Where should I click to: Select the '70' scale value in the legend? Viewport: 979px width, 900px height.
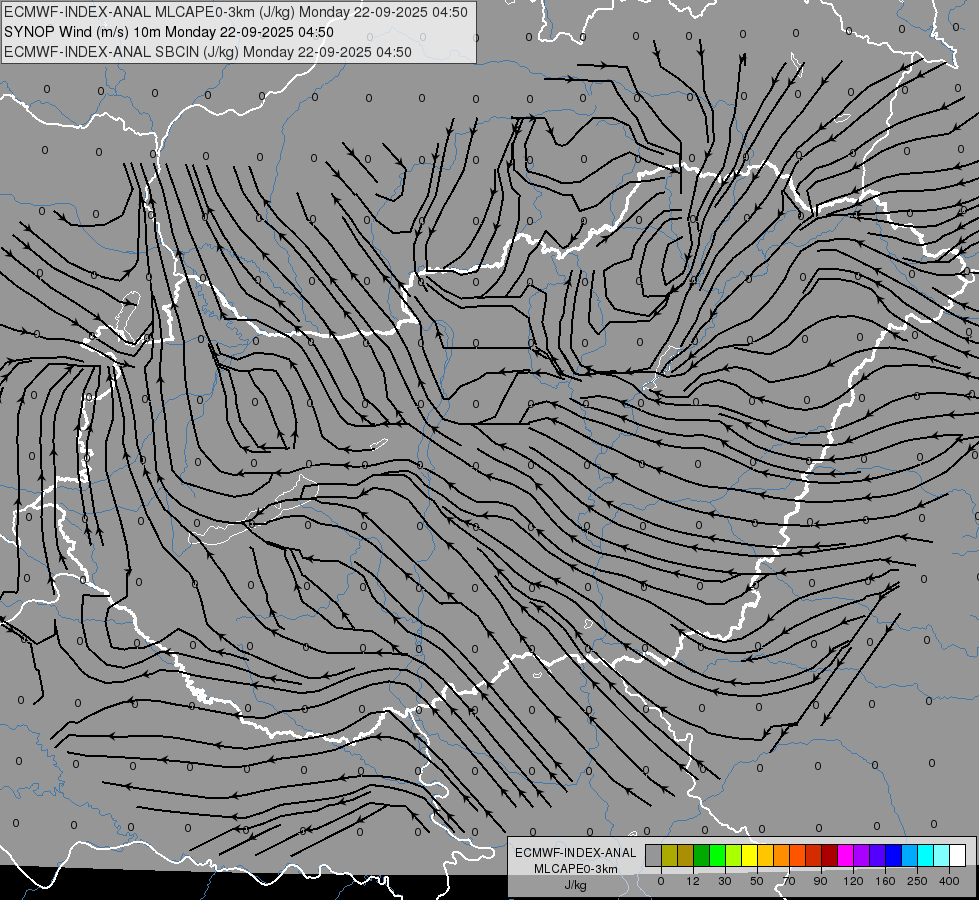coord(789,881)
